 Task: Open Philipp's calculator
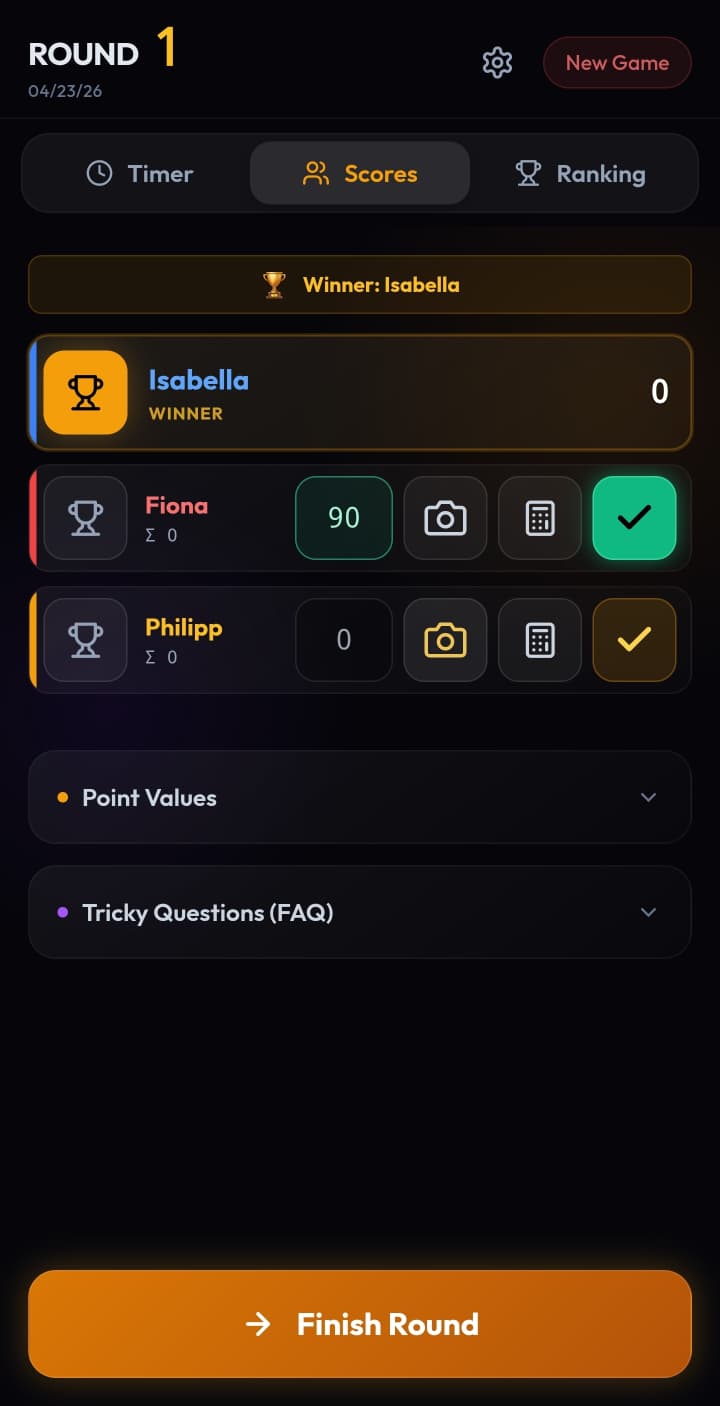coord(540,640)
